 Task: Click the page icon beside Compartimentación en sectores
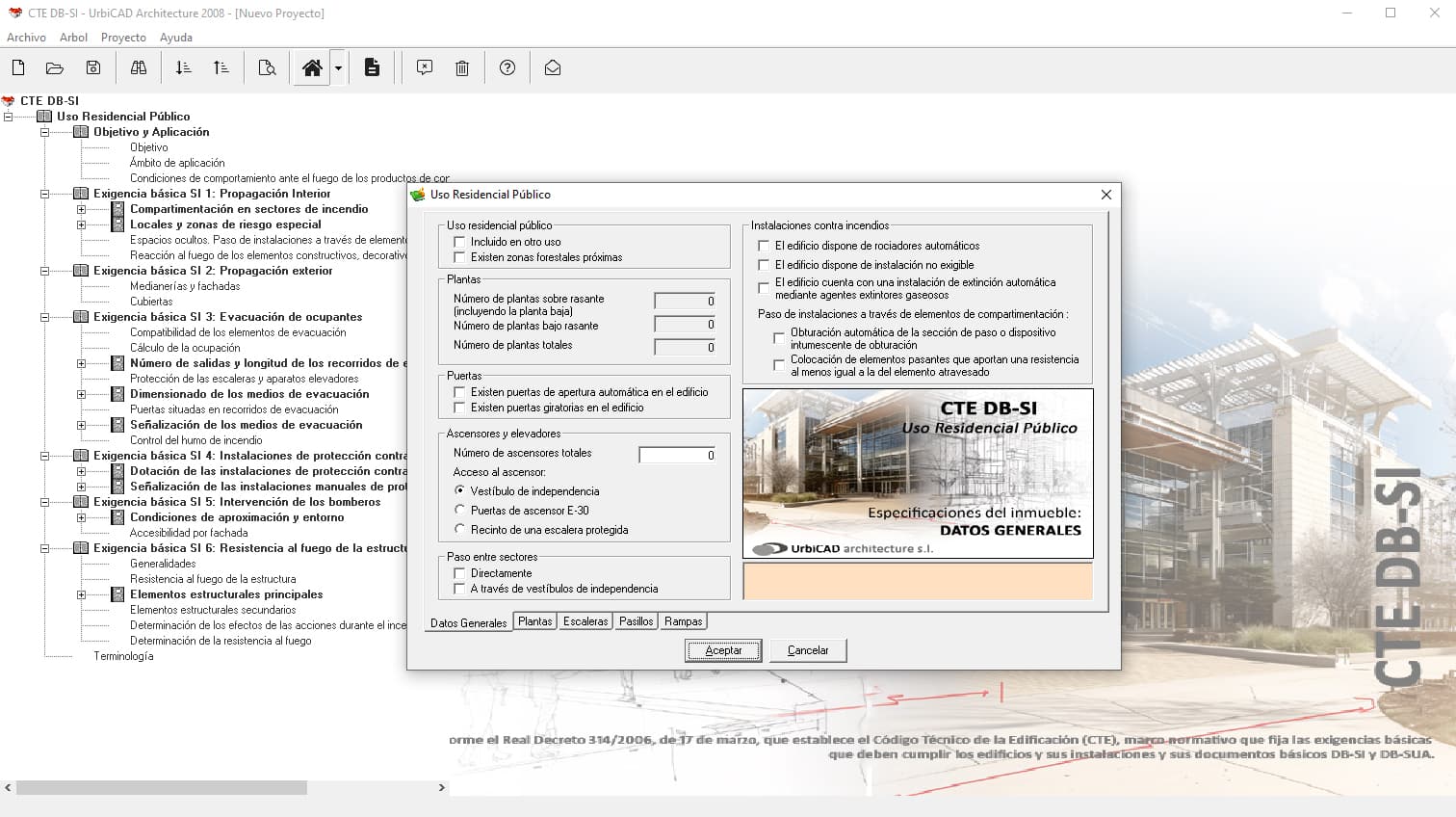(117, 209)
